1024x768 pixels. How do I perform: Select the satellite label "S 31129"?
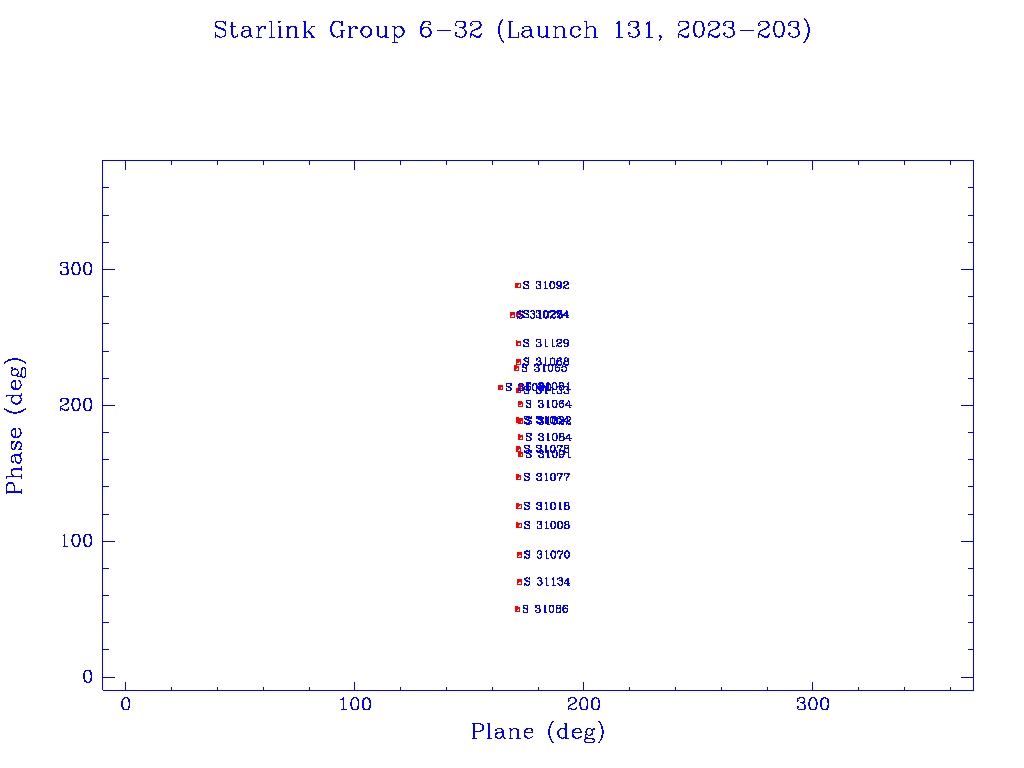(x=546, y=344)
